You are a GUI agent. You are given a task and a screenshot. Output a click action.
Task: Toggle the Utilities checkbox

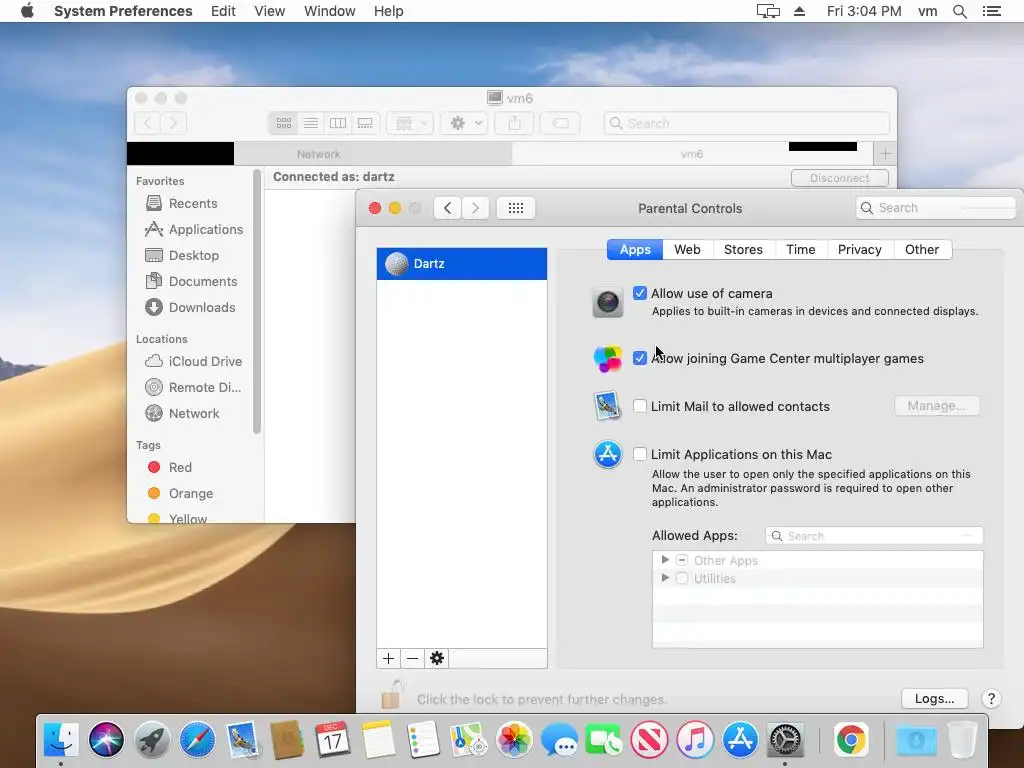[x=682, y=579]
